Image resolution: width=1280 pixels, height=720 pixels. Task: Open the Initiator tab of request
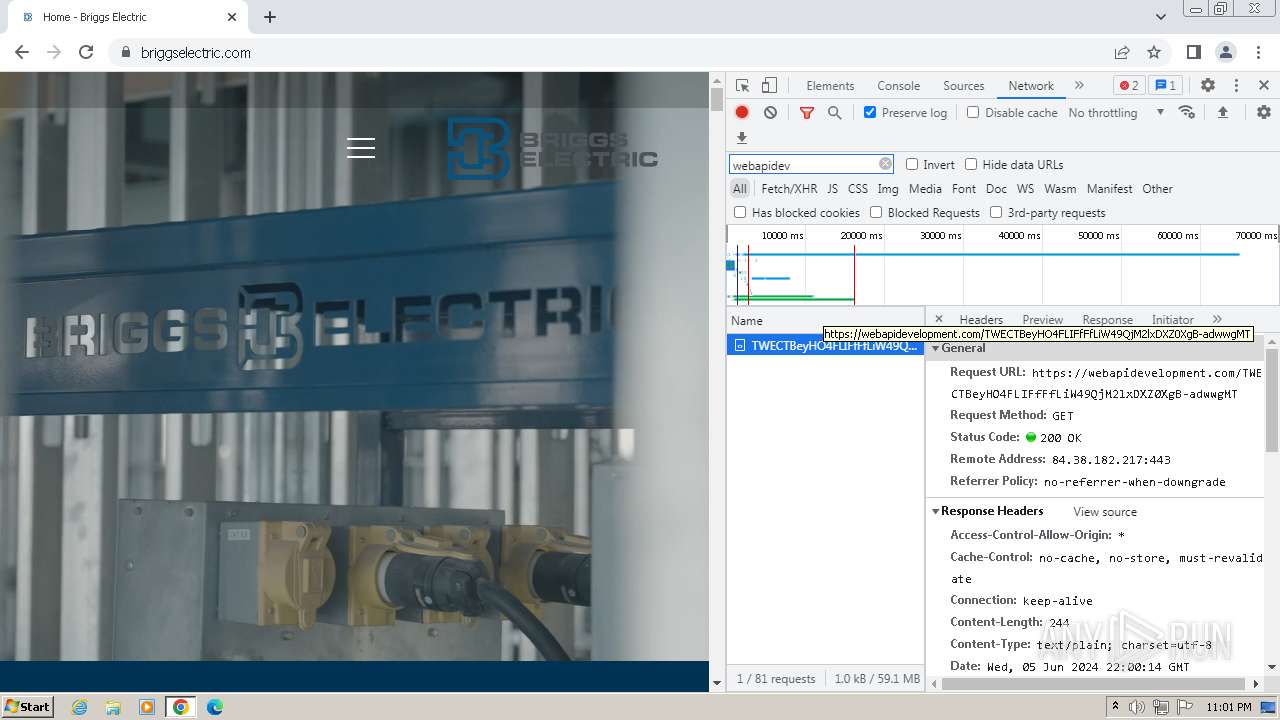tap(1173, 319)
